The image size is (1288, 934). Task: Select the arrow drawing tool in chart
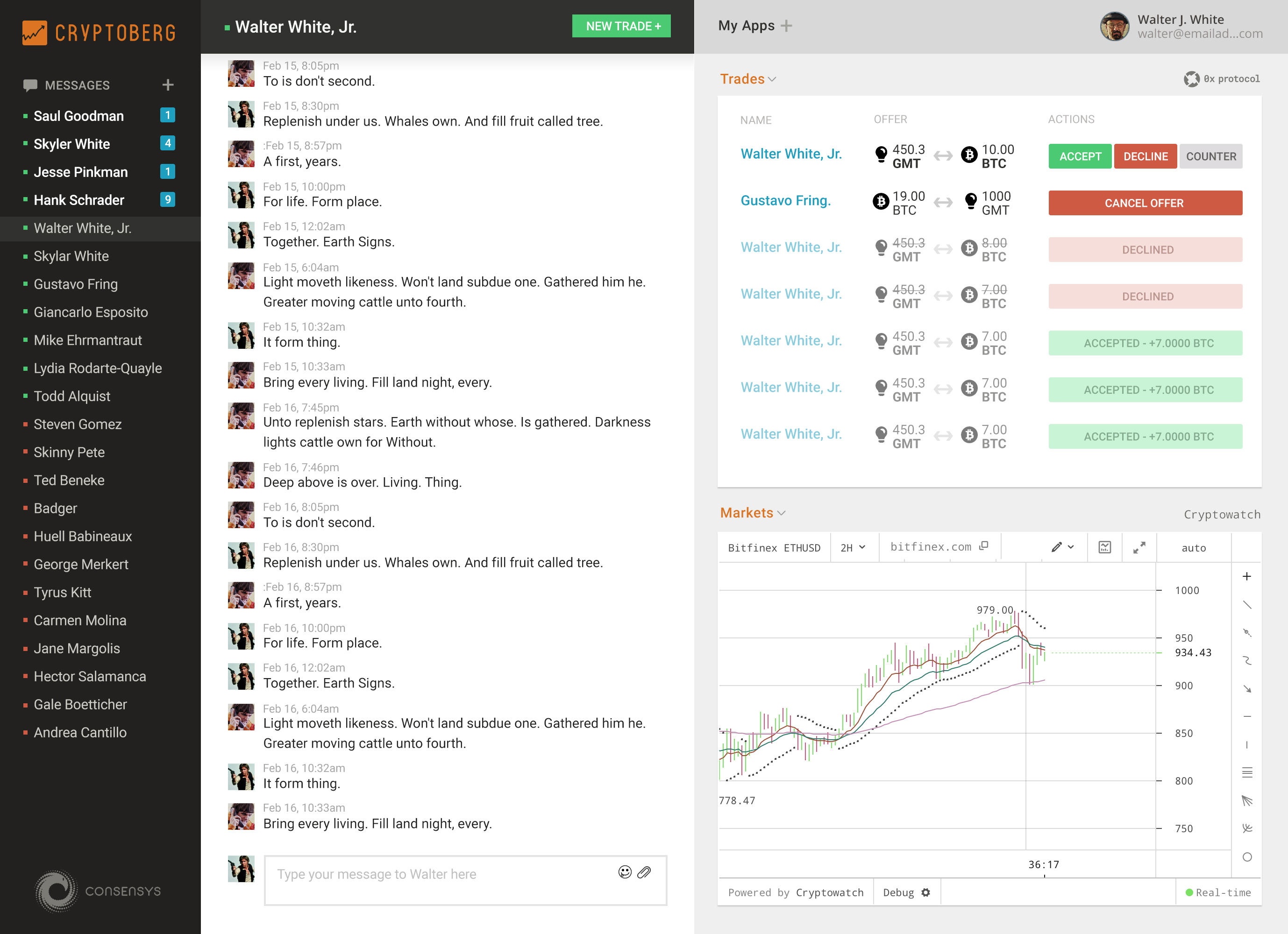coord(1246,689)
